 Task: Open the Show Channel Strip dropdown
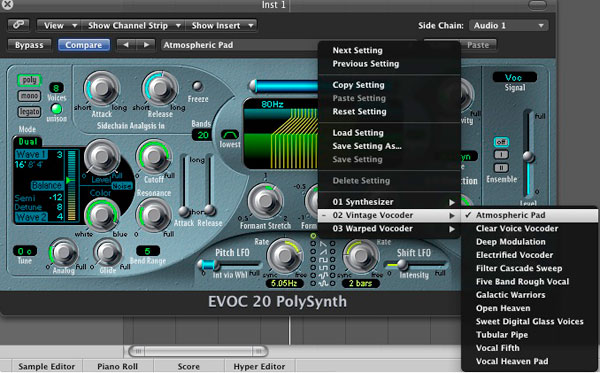134,25
